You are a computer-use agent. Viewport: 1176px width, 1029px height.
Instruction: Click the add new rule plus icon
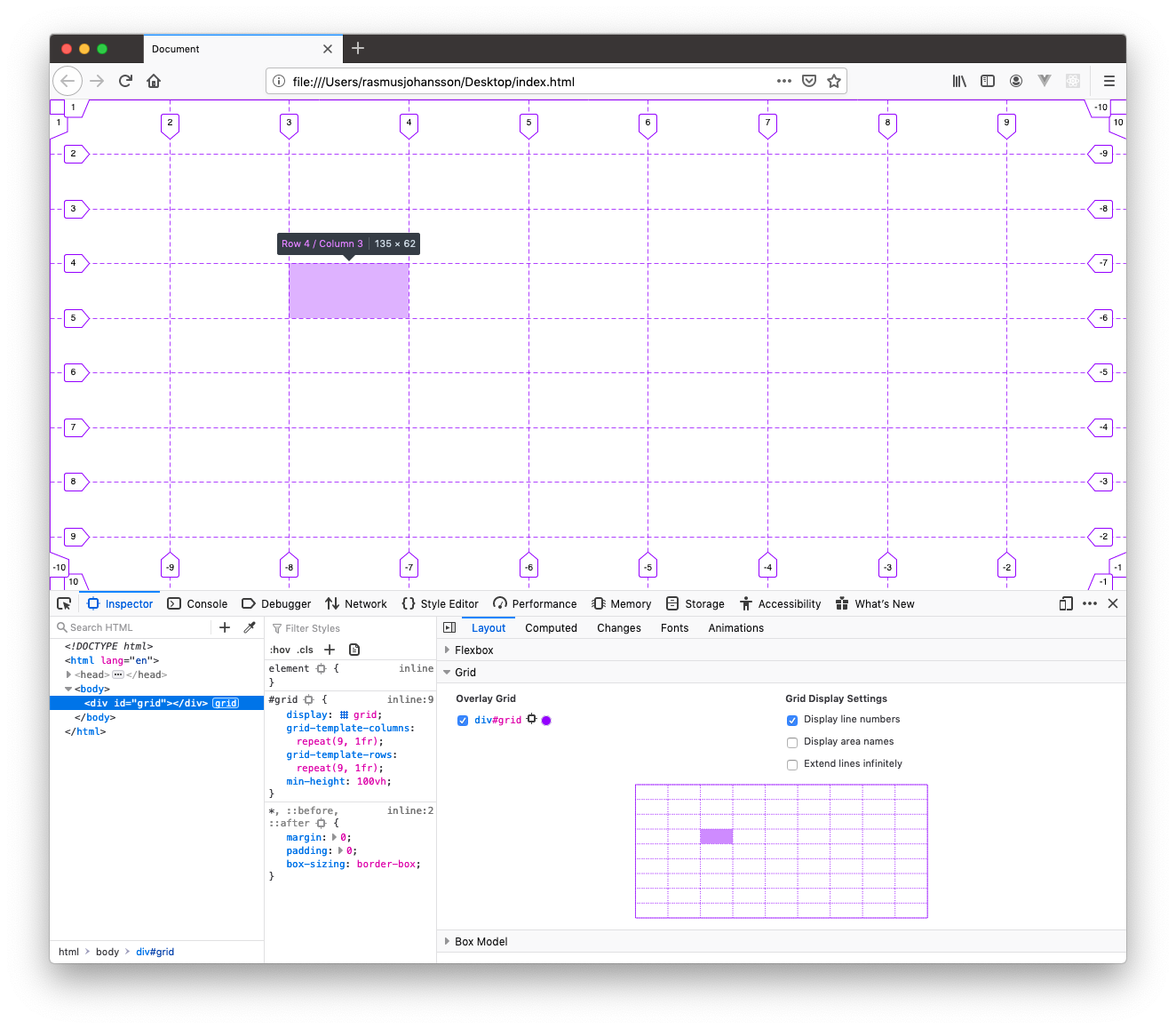point(330,650)
